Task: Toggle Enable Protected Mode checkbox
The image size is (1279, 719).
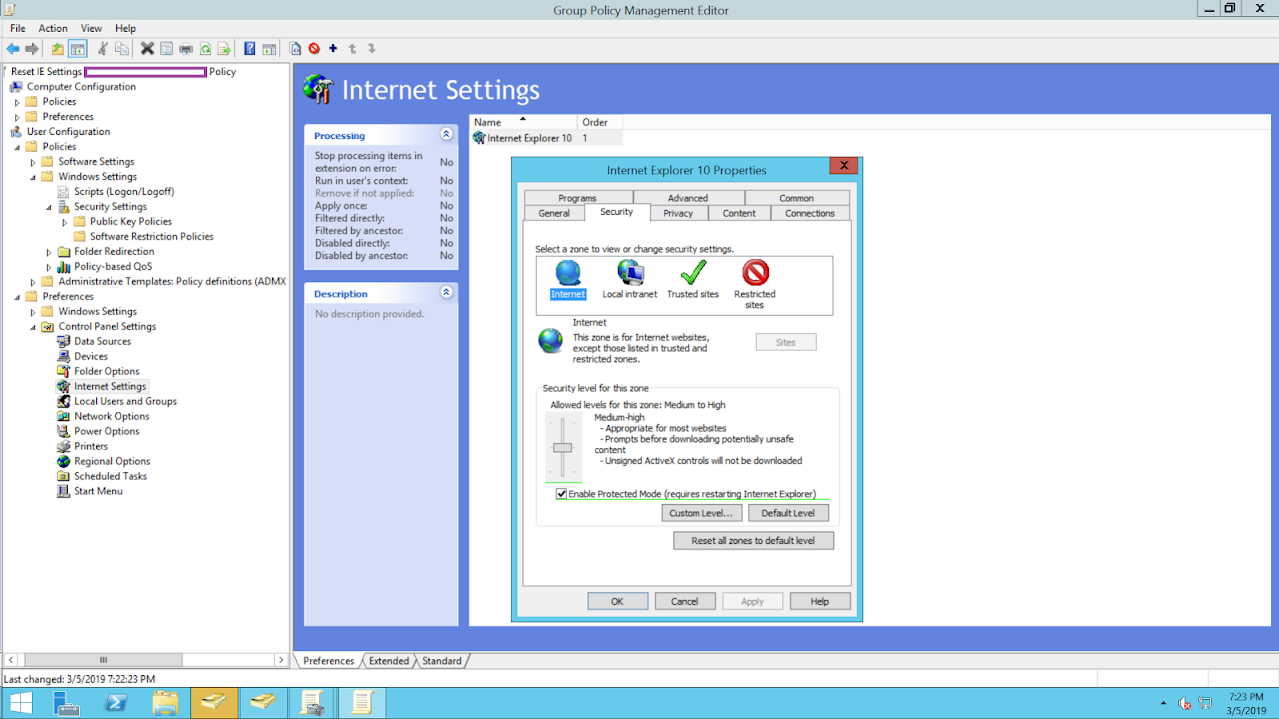Action: (x=561, y=494)
